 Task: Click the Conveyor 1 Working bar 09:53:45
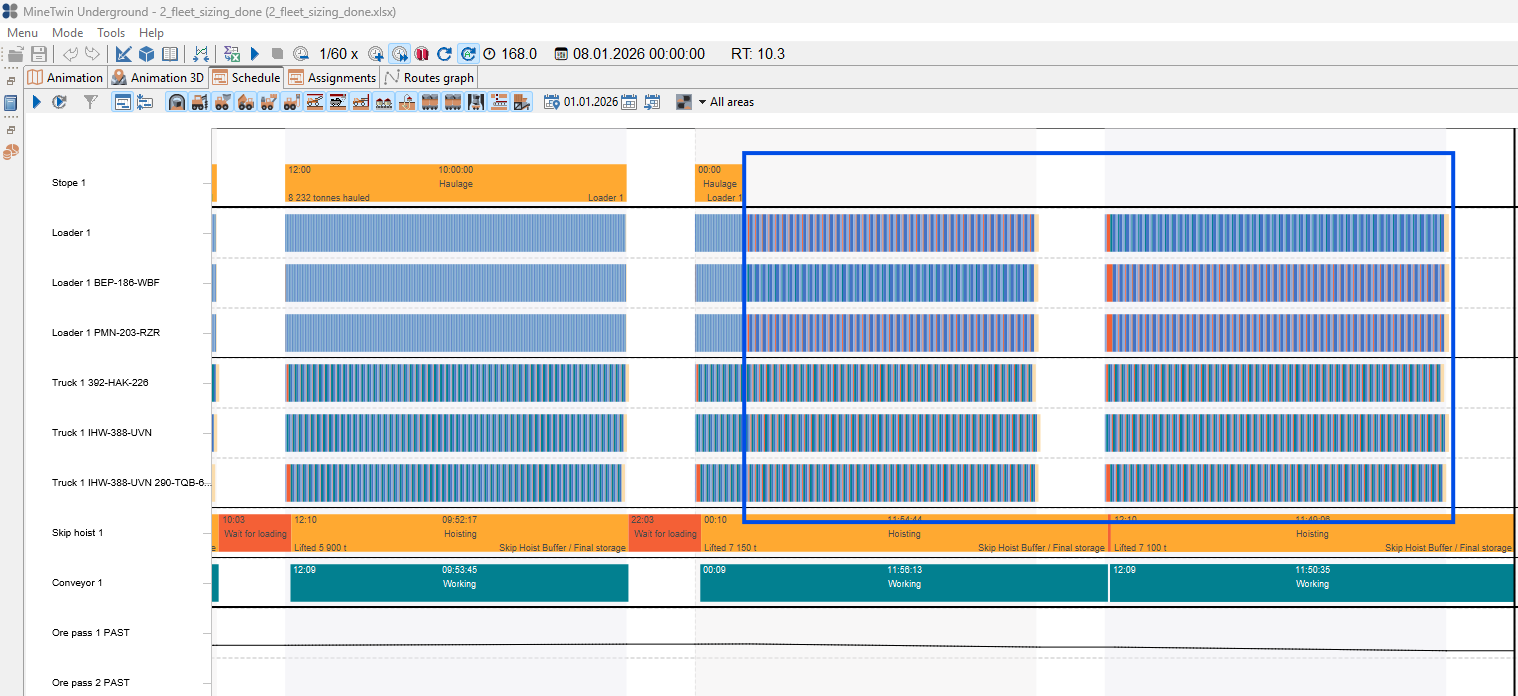coord(459,583)
